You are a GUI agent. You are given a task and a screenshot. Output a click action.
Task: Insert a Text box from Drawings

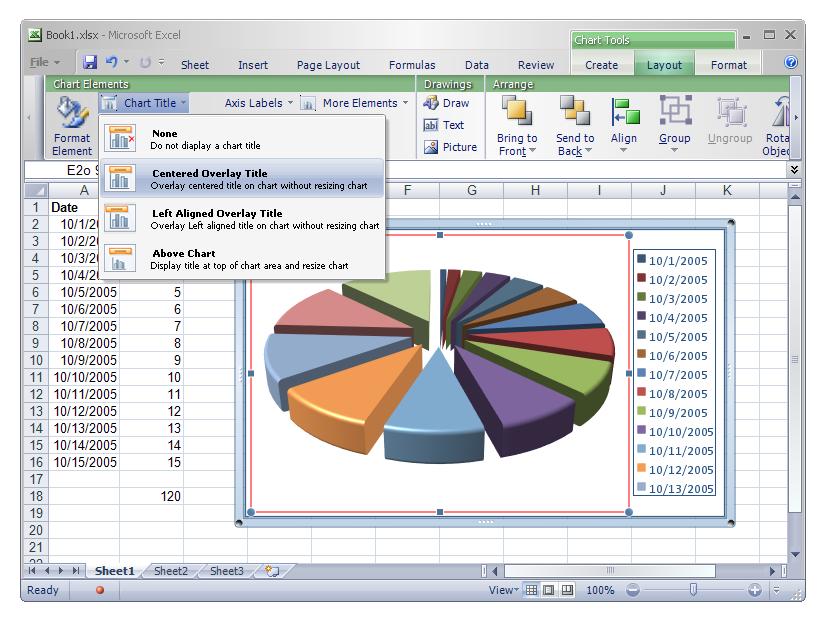(444, 125)
